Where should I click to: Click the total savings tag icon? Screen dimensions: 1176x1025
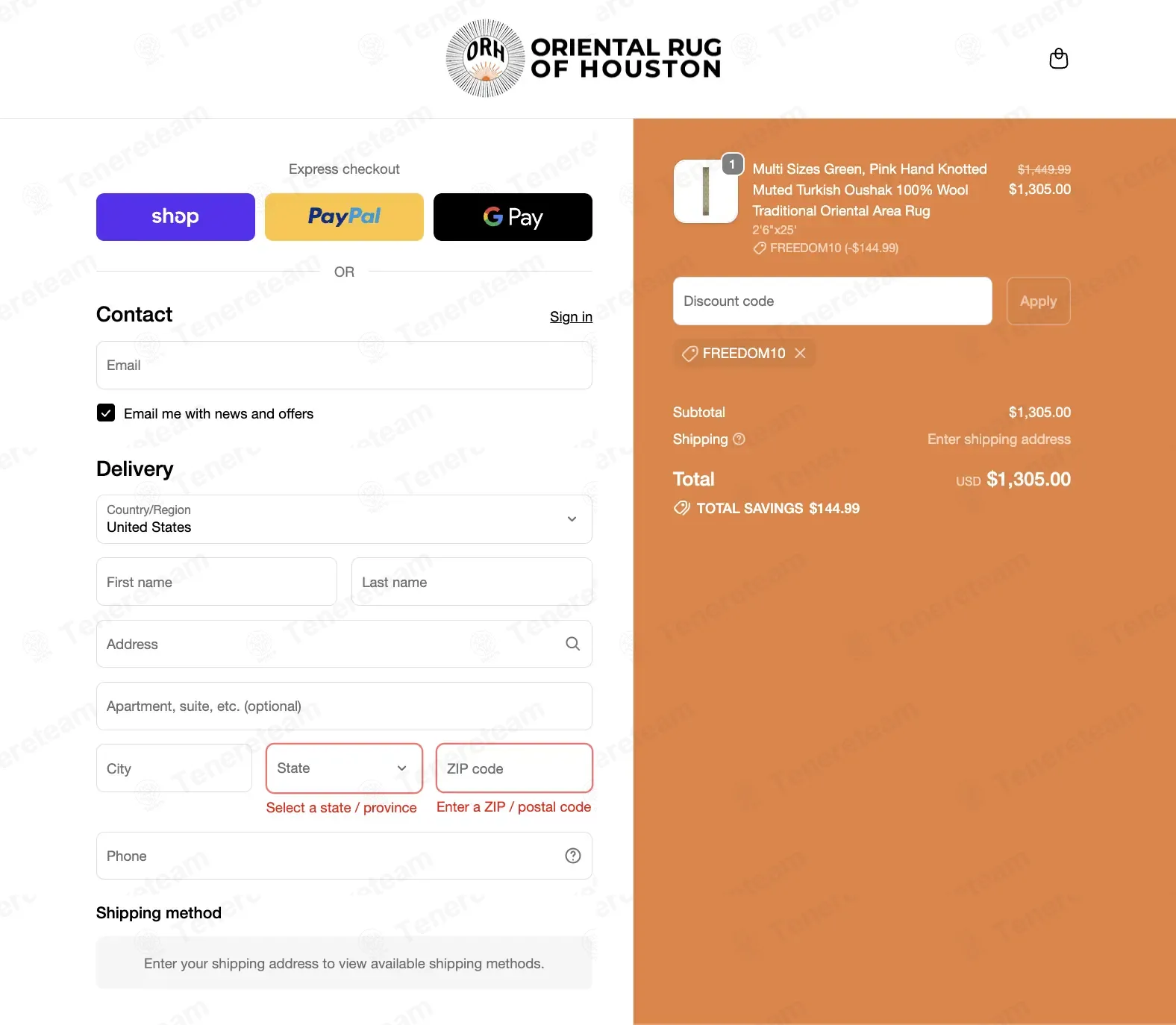681,508
